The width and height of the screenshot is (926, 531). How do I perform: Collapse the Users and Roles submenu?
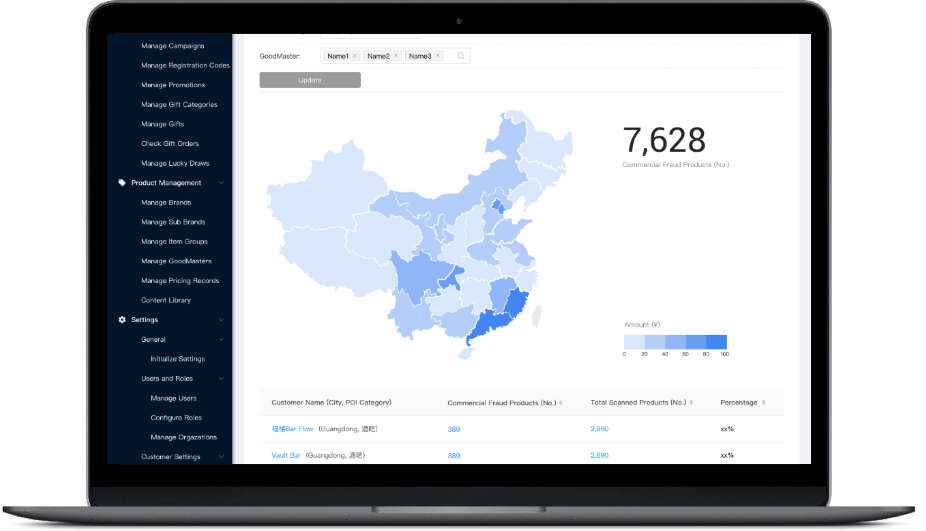click(222, 379)
